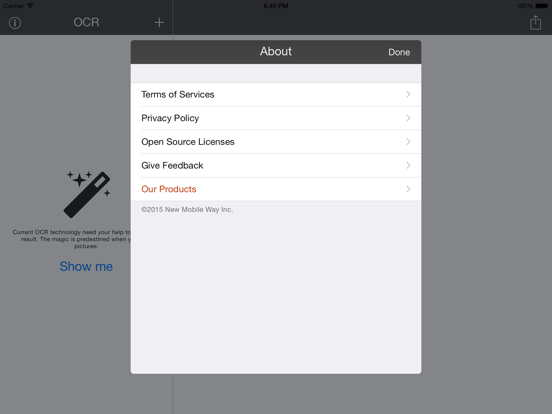Open Terms of Services

pyautogui.click(x=276, y=94)
